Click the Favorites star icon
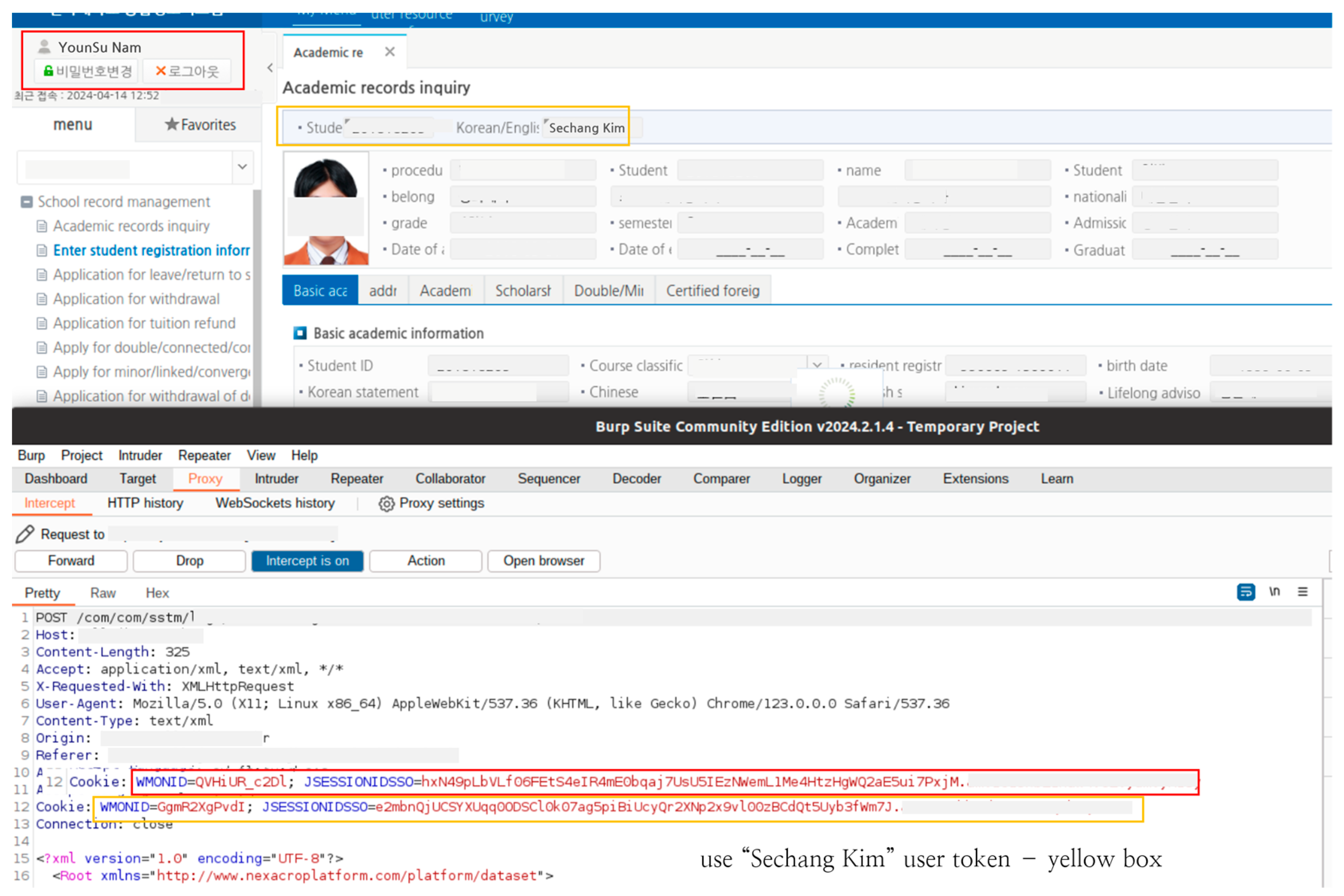The width and height of the screenshot is (1344, 896). pos(171,124)
